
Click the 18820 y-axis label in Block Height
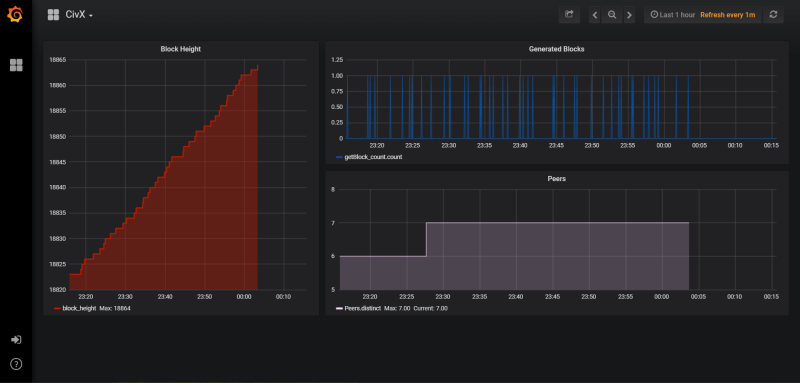(x=57, y=290)
